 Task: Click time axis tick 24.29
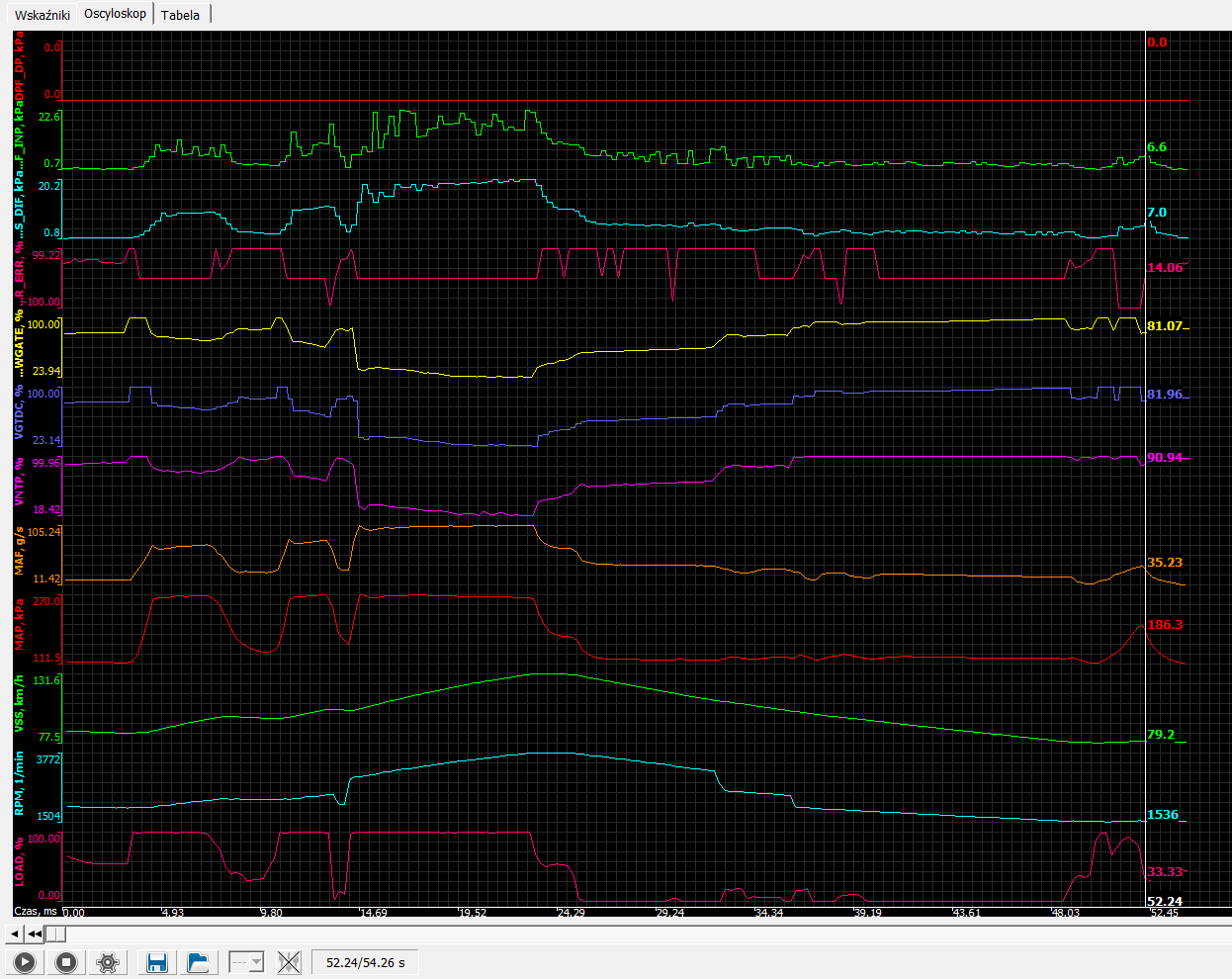(x=572, y=913)
